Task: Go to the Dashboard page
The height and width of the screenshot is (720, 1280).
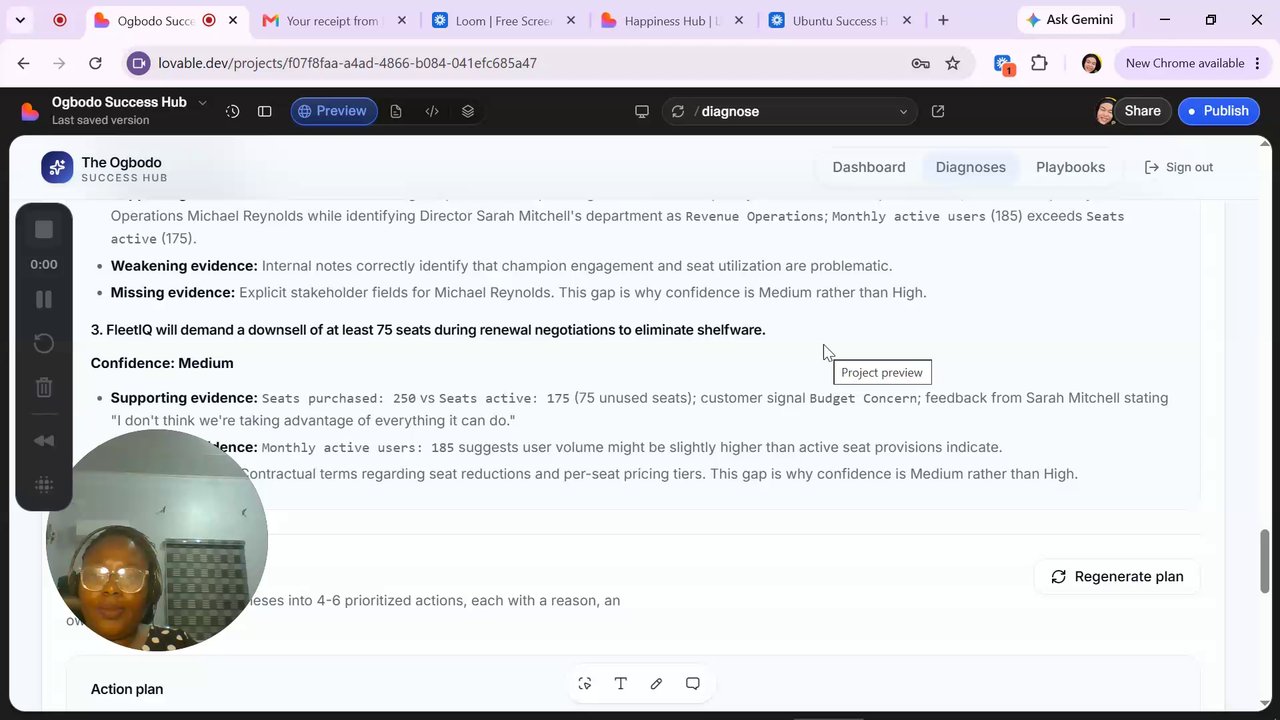Action: pos(869,167)
